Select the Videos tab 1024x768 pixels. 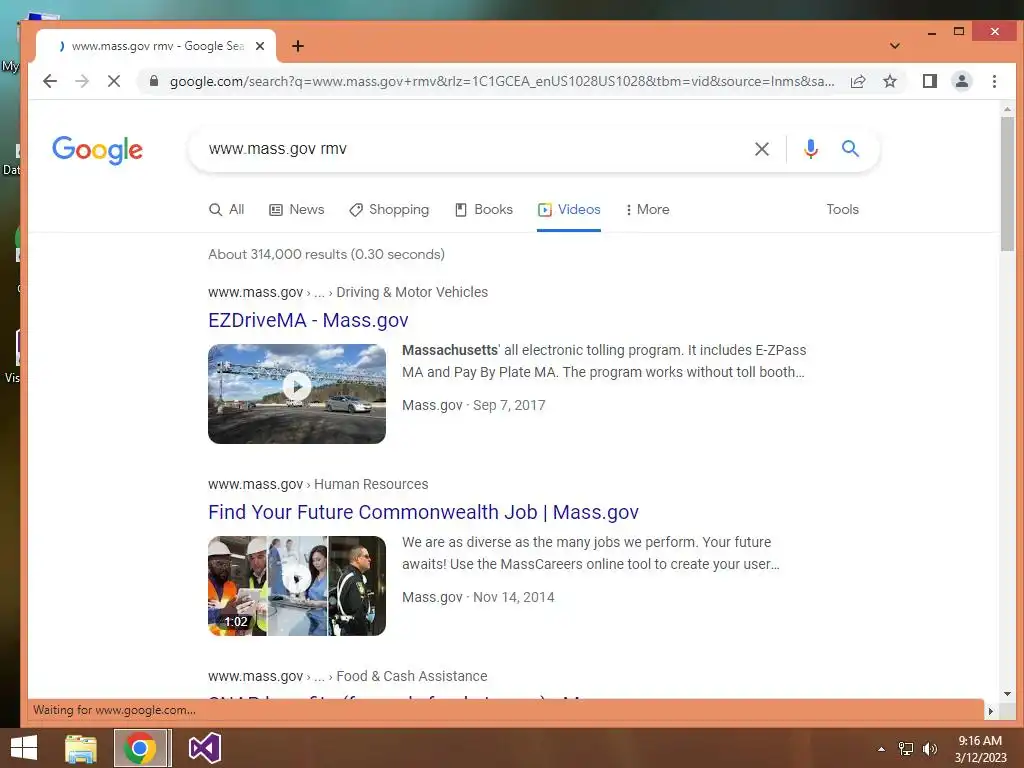569,210
